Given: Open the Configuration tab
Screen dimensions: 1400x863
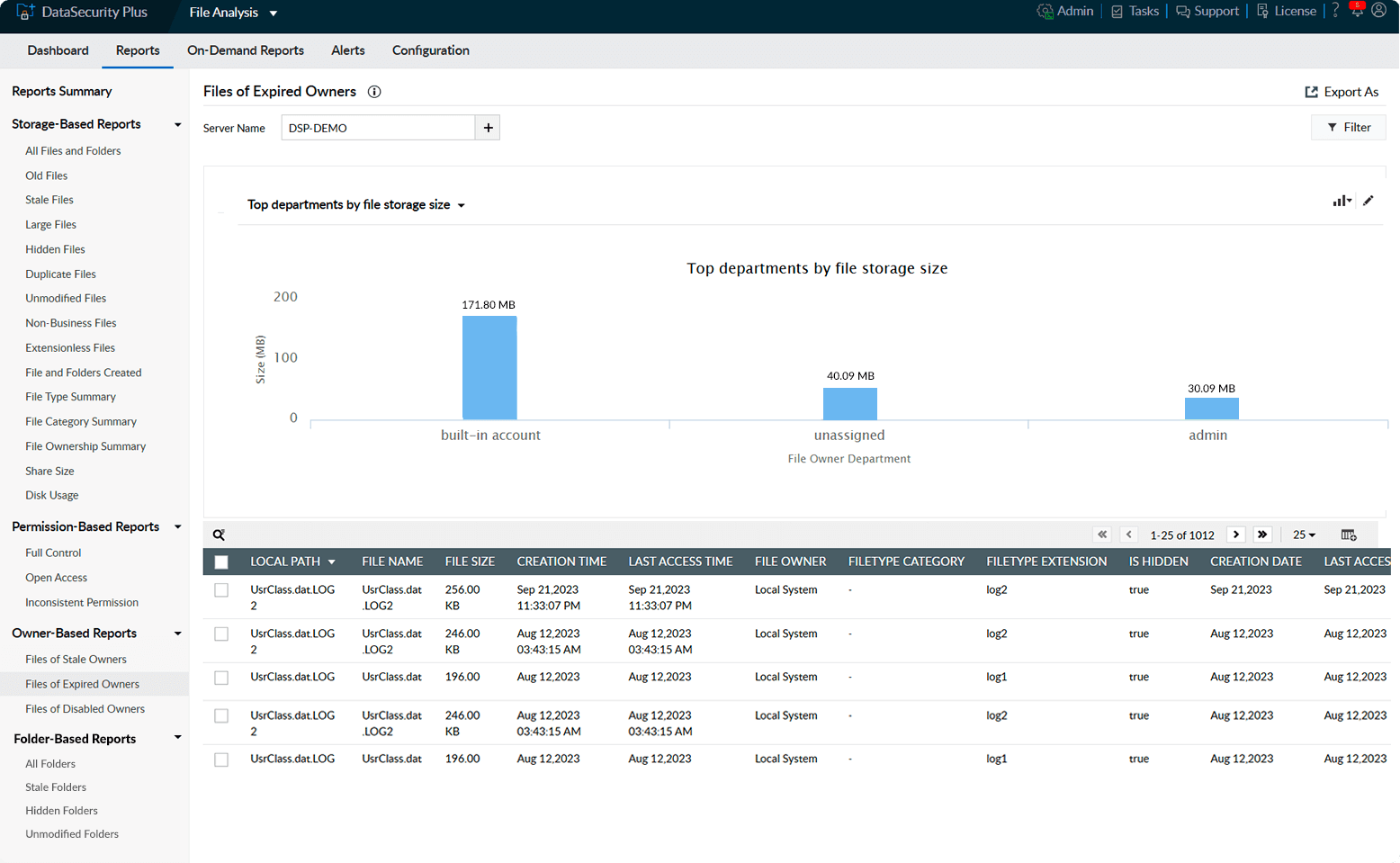Looking at the screenshot, I should (x=430, y=50).
